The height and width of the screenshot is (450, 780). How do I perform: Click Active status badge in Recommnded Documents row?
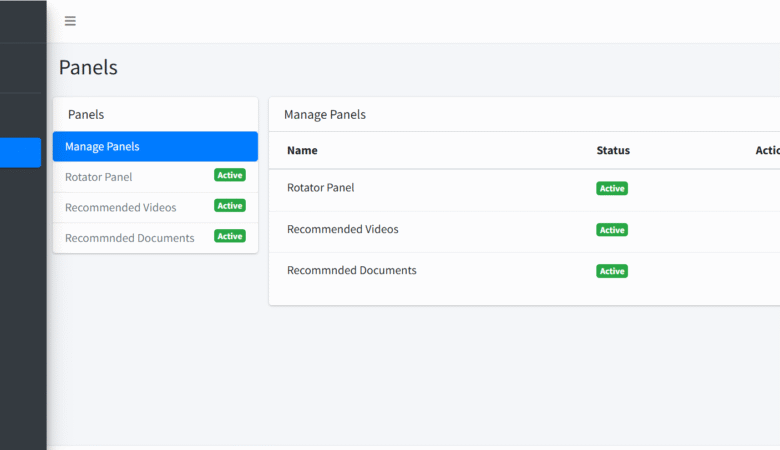click(x=612, y=271)
